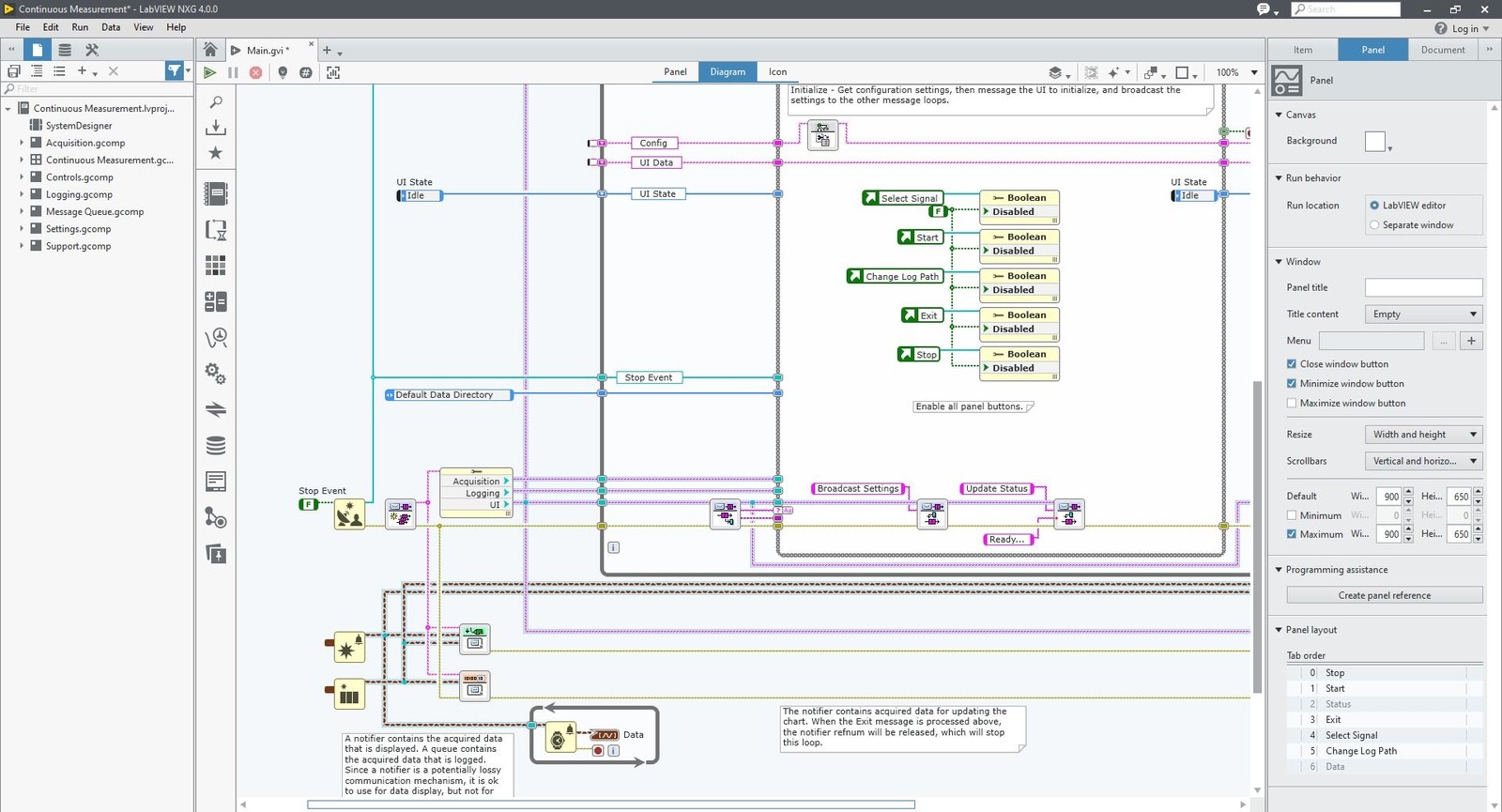Open the search magnifier in diagram palette
Image resolution: width=1502 pixels, height=812 pixels.
[x=216, y=102]
